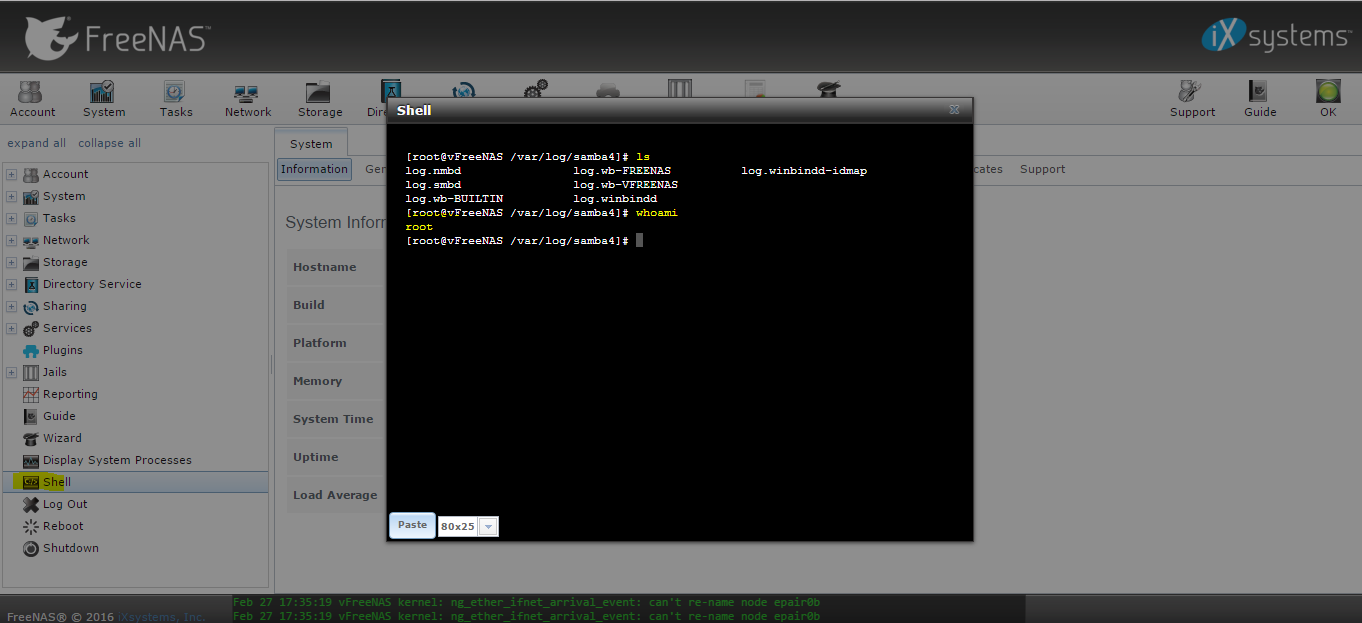Click Shutdown power icon in sidebar
The image size is (1362, 623).
[x=31, y=548]
